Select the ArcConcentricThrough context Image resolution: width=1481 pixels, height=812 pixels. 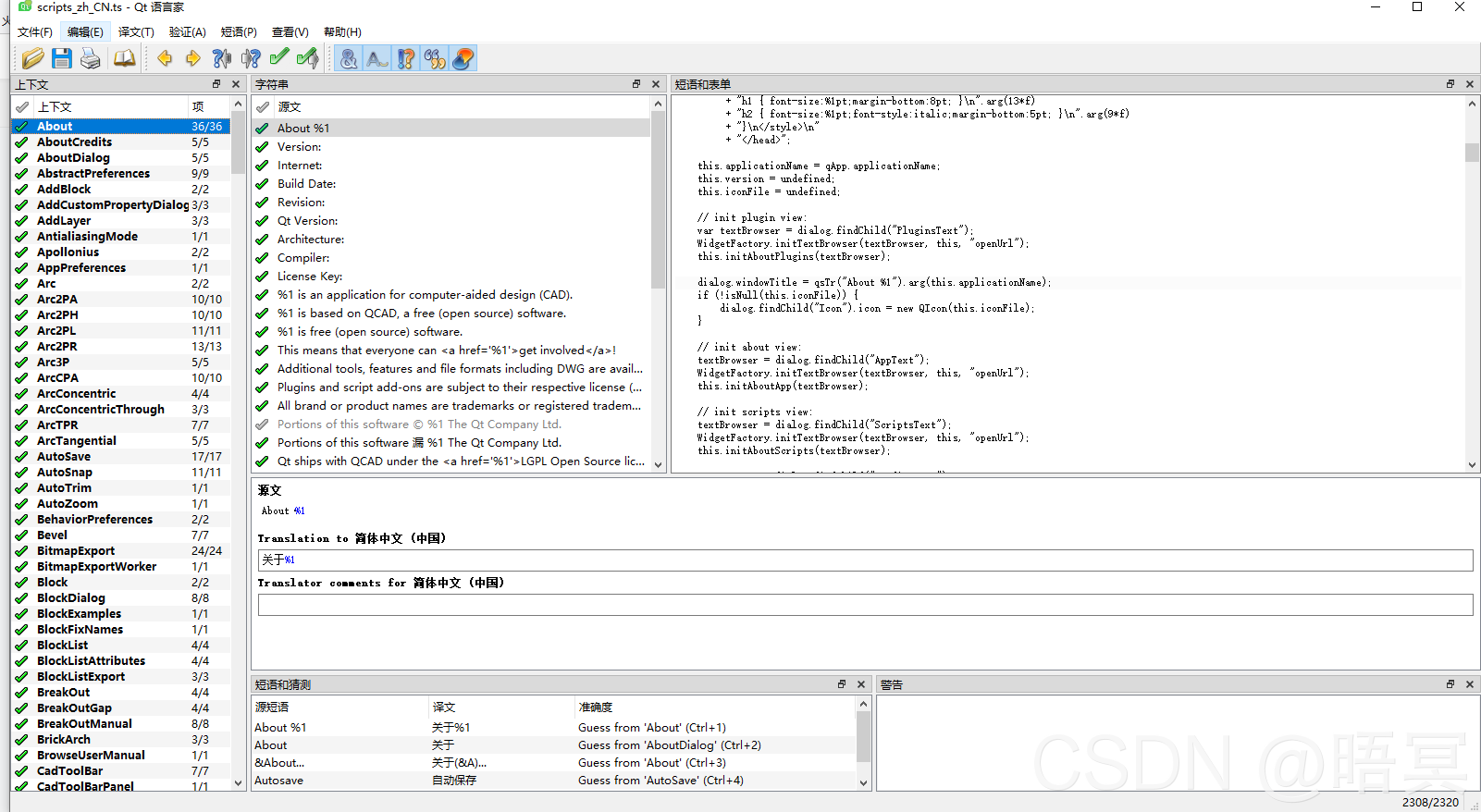coord(120,409)
